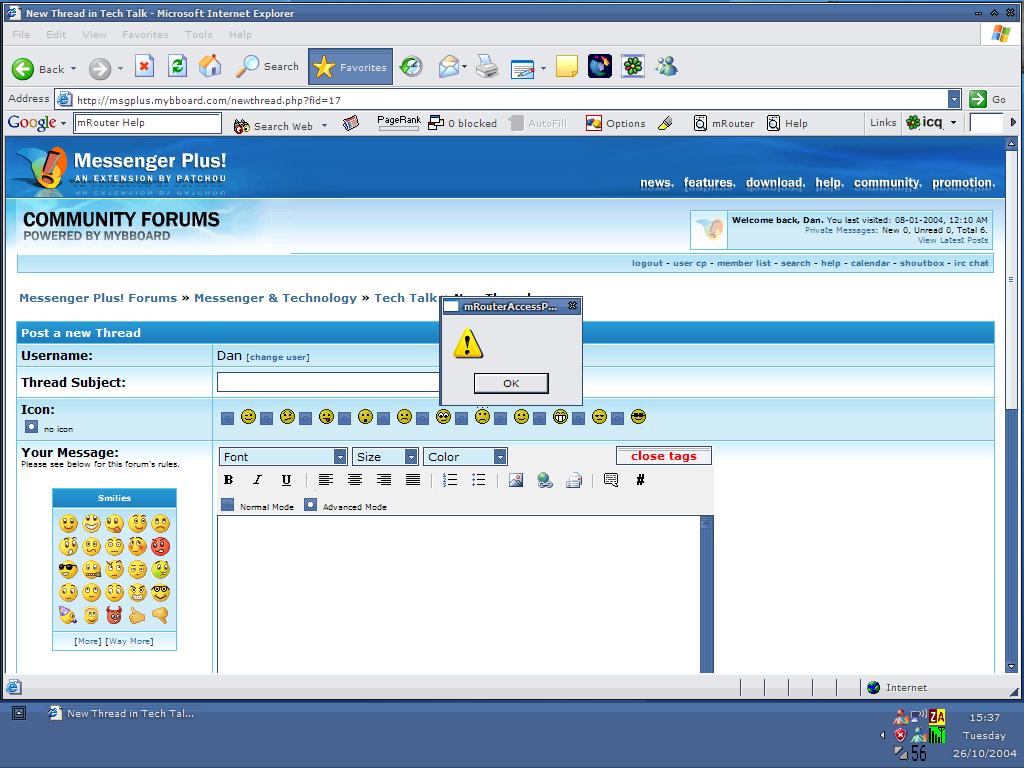Refresh the page using toolbar icon

tap(177, 67)
